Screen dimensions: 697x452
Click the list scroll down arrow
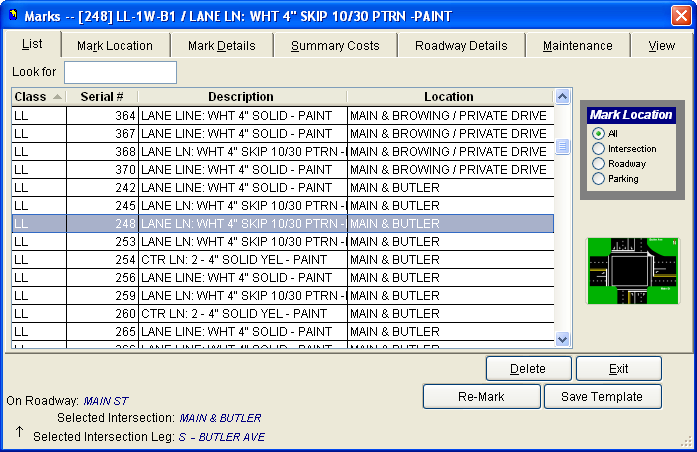point(562,340)
